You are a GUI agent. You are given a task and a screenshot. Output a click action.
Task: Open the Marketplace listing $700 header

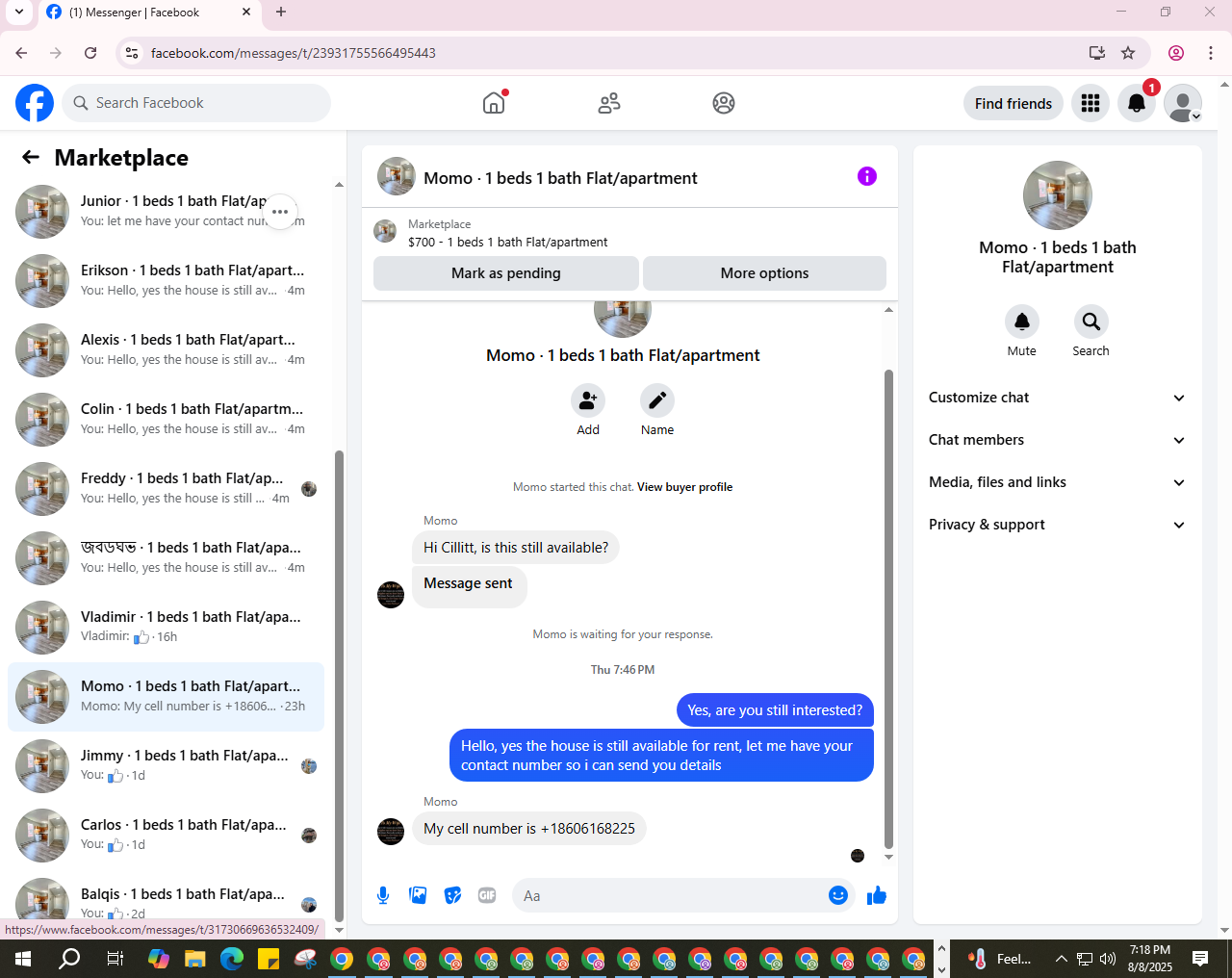(x=629, y=233)
